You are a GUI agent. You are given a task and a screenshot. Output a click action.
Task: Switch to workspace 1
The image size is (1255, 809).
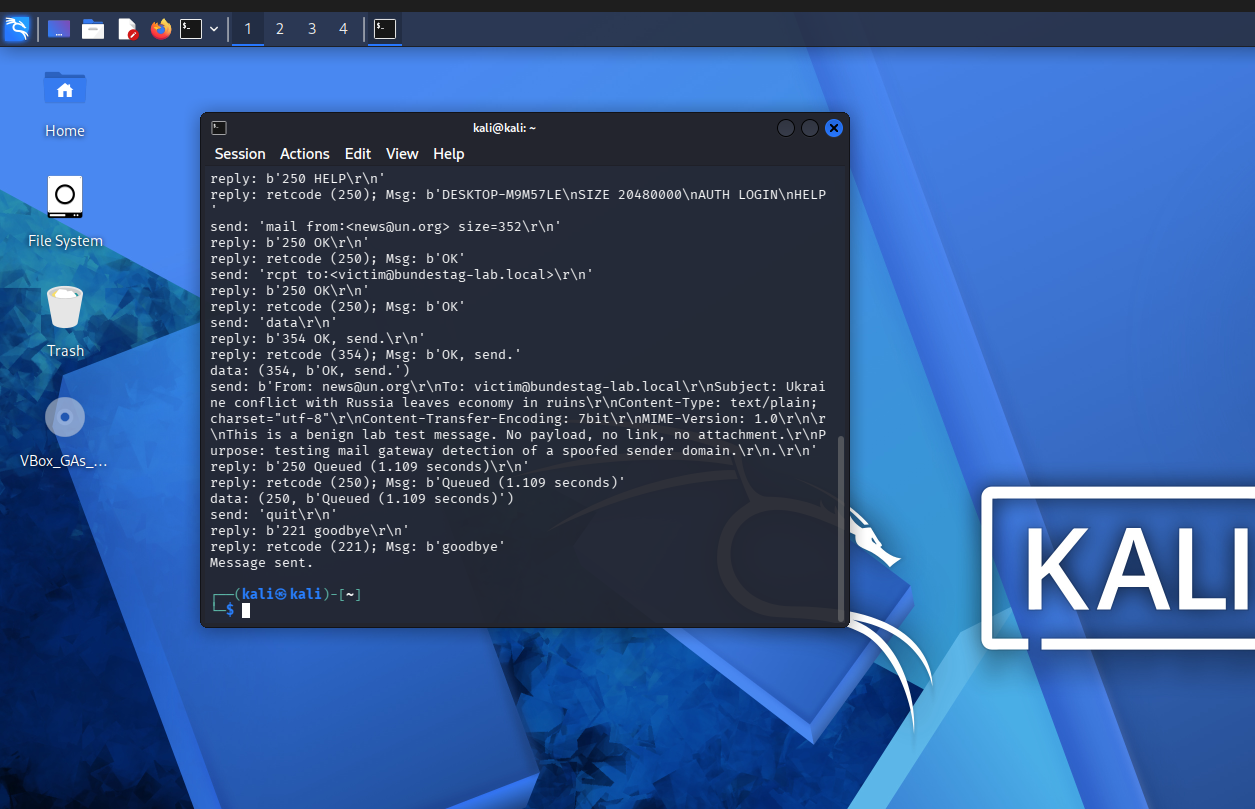tap(248, 29)
